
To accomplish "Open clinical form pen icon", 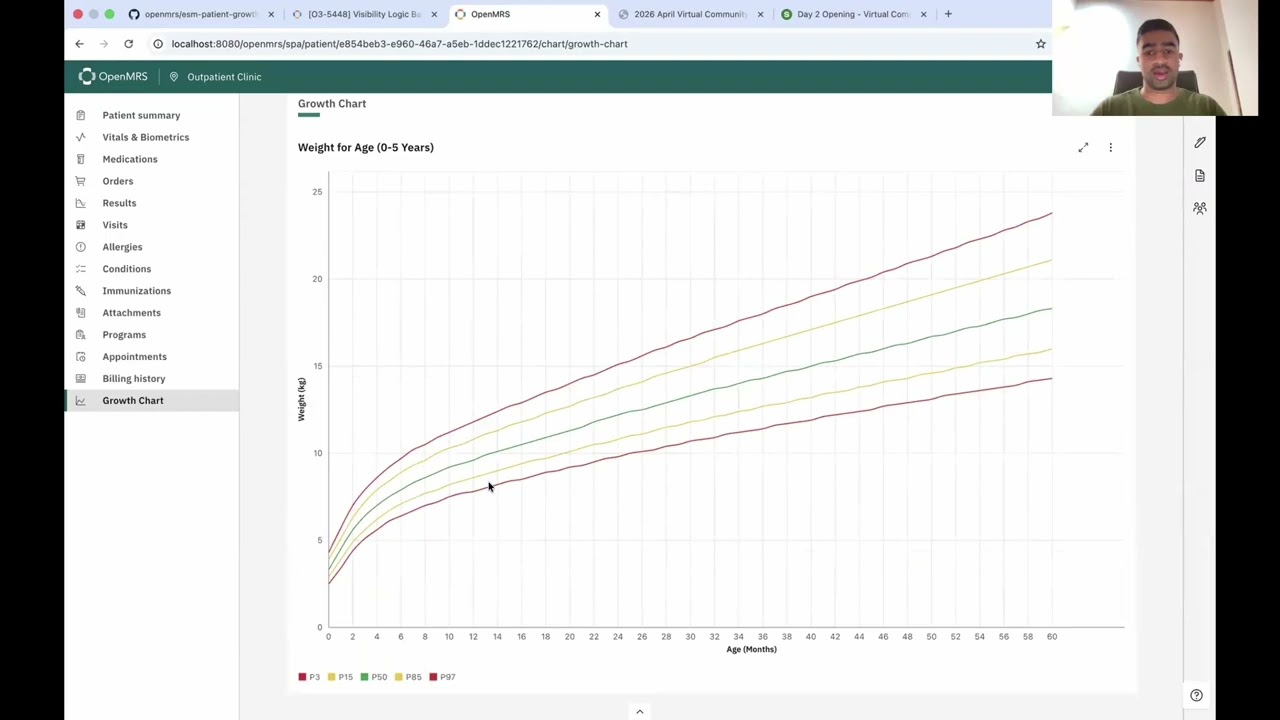I will point(1200,143).
